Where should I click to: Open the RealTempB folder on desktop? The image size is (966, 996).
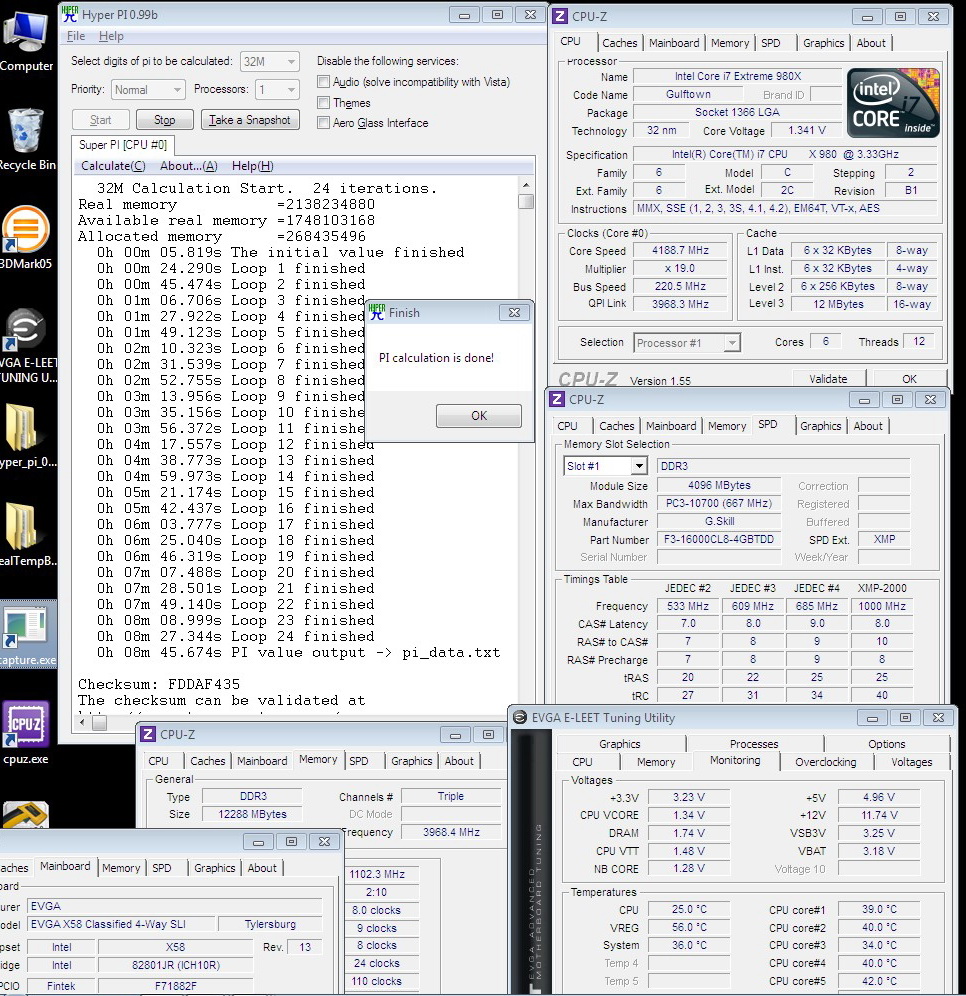coord(25,535)
